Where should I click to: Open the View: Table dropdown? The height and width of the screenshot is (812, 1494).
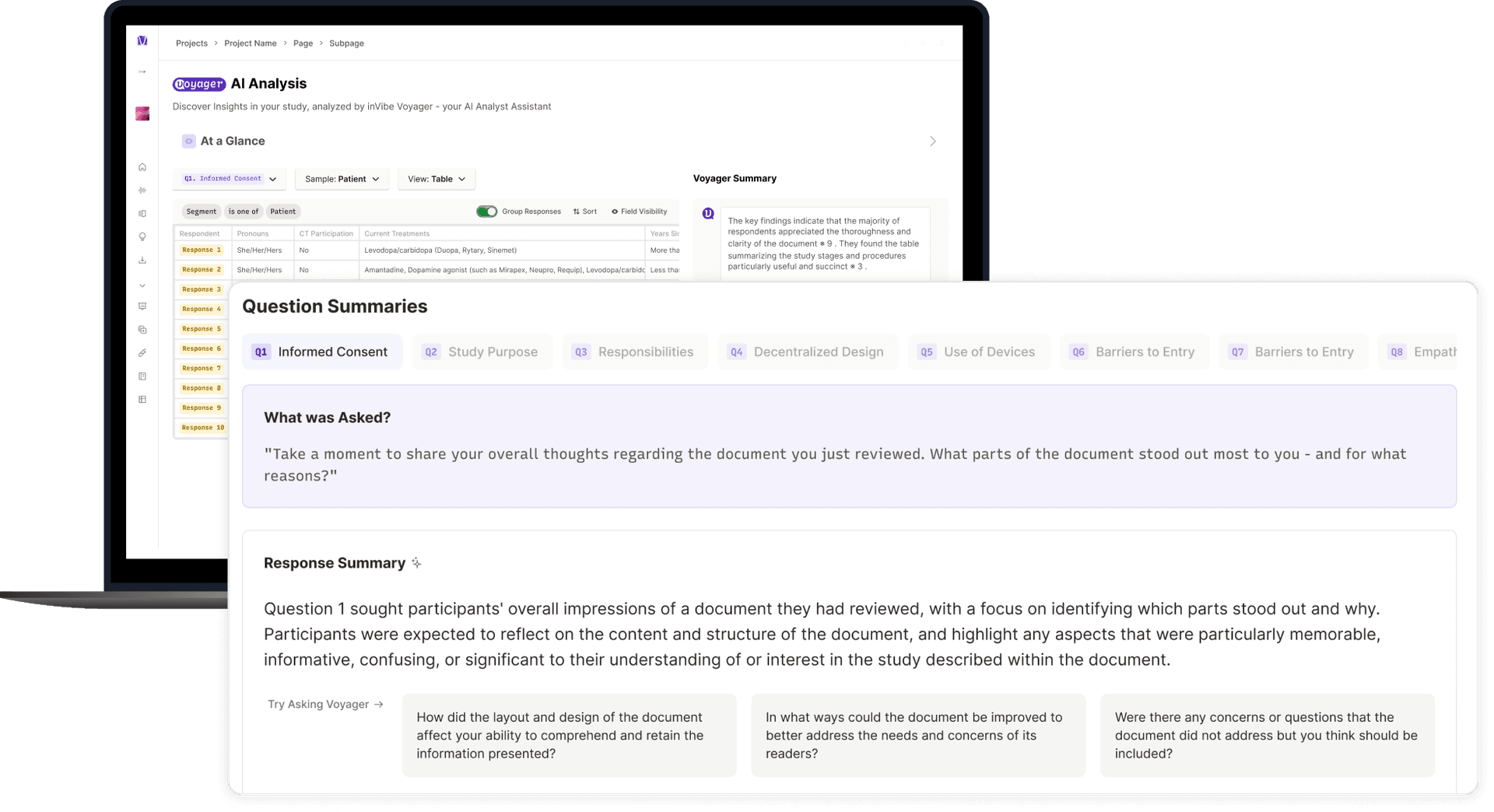point(436,179)
